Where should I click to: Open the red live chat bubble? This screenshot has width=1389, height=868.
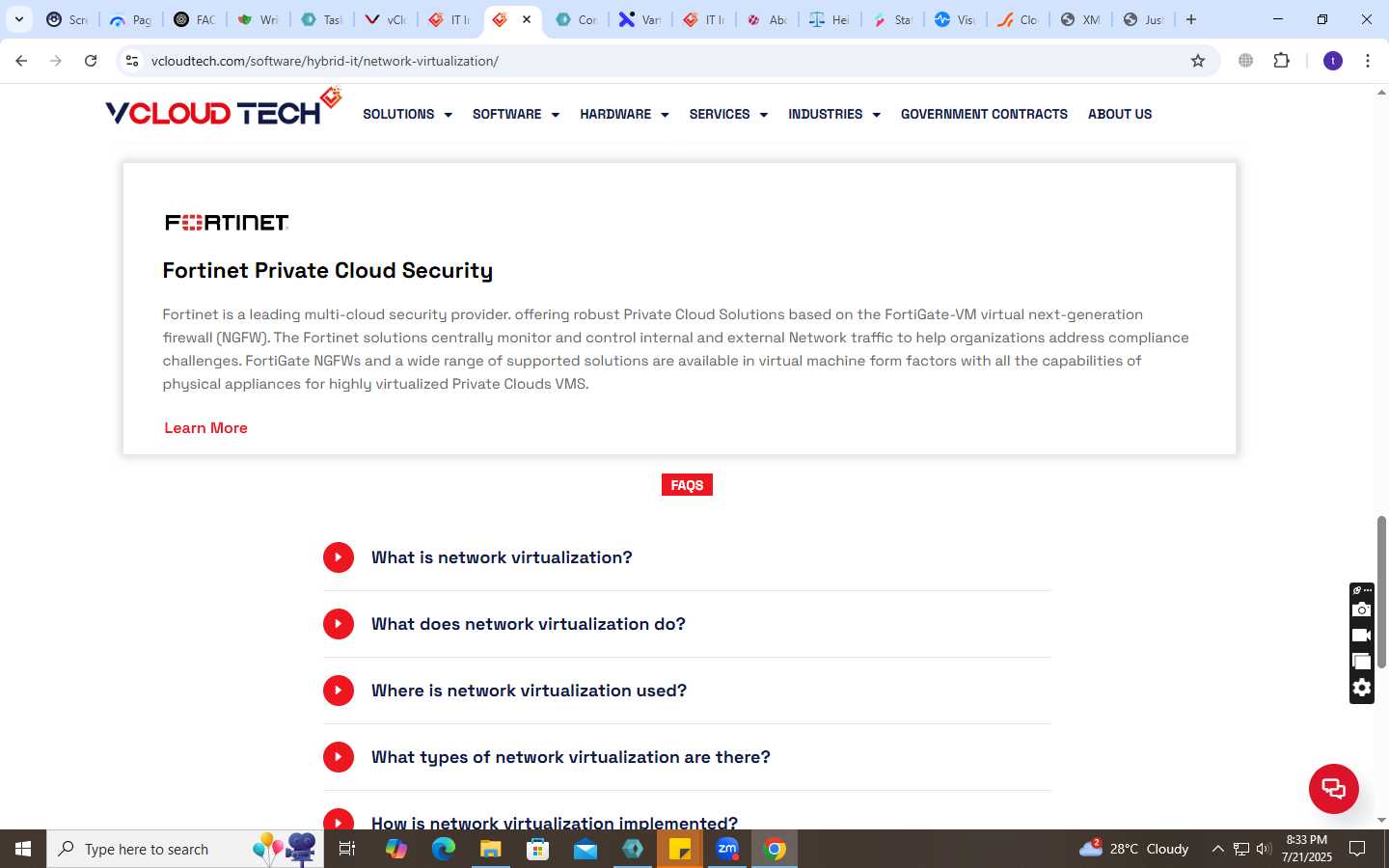point(1333,788)
